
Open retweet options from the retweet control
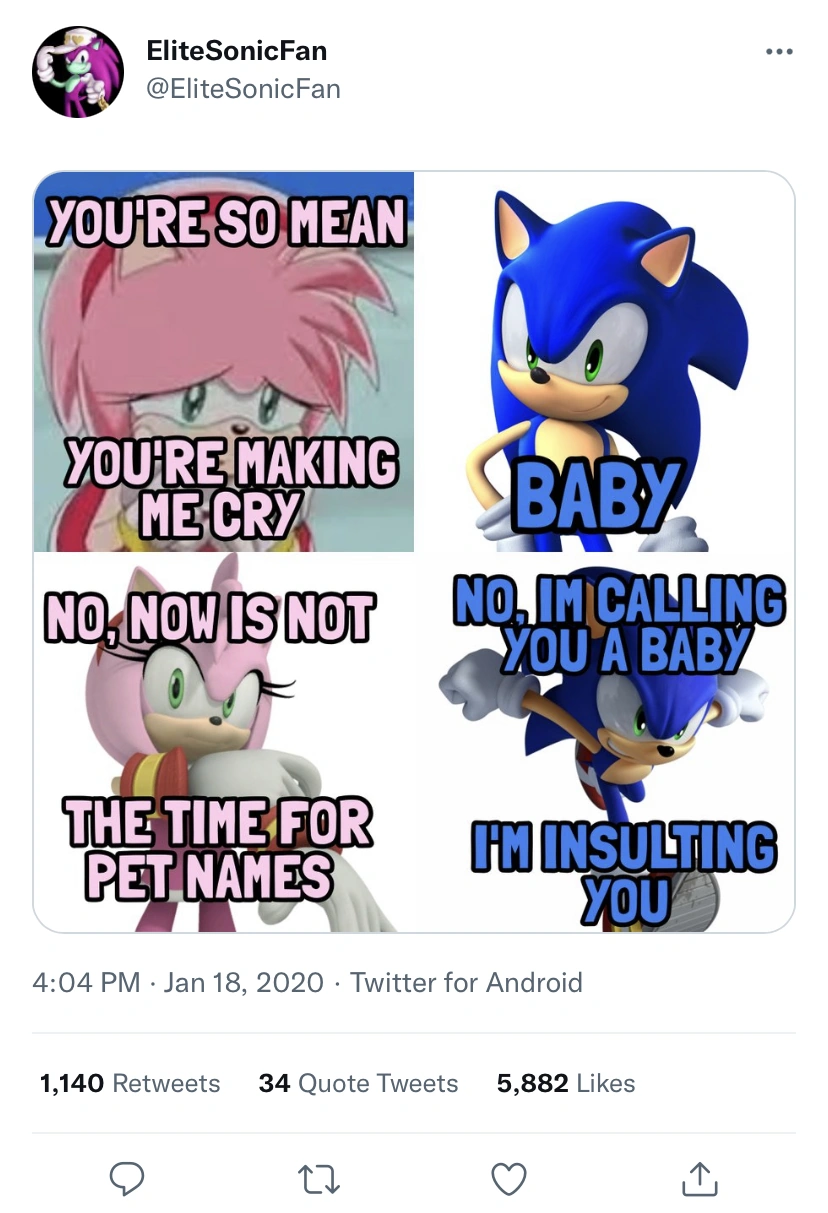(x=318, y=1180)
